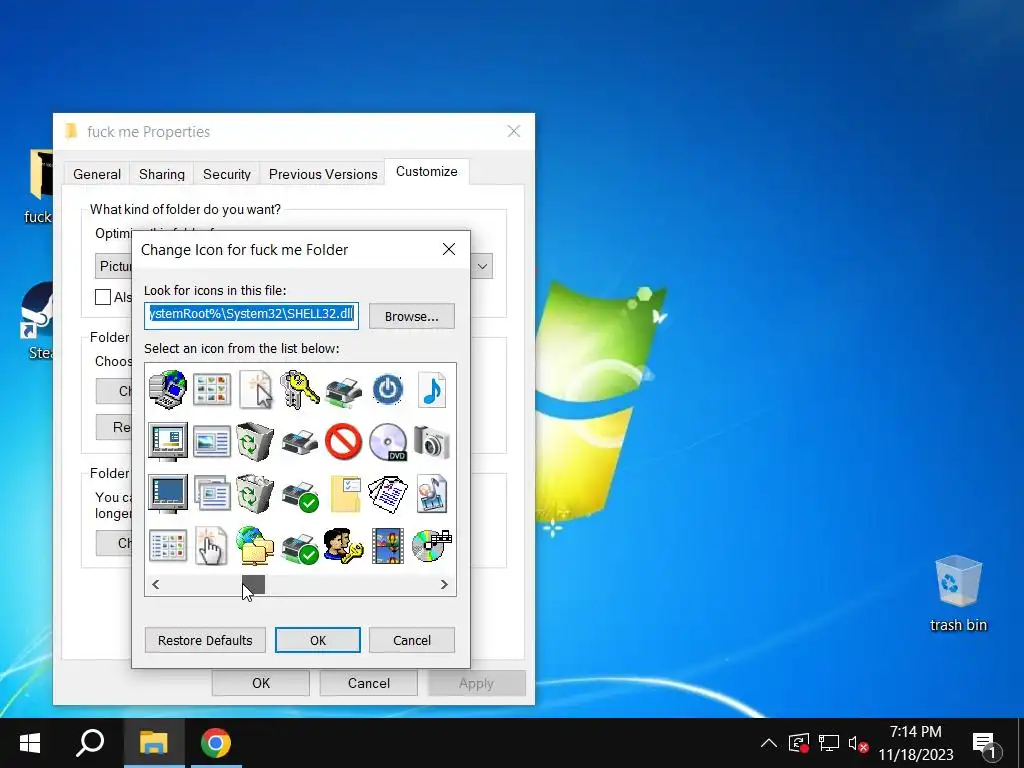Choose the empty recycle bin icon
1024x768 pixels.
click(x=255, y=441)
